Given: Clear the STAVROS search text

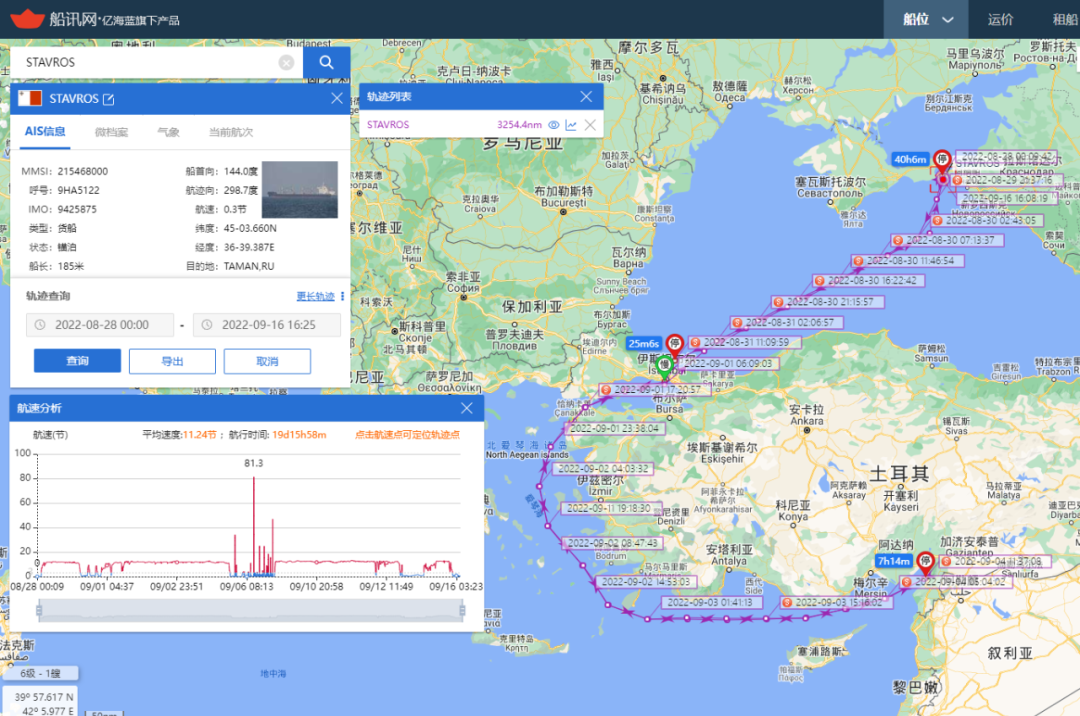Looking at the screenshot, I should click(286, 63).
